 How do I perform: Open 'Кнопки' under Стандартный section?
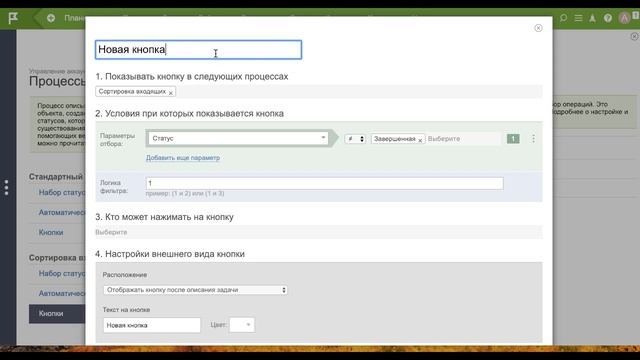51,232
